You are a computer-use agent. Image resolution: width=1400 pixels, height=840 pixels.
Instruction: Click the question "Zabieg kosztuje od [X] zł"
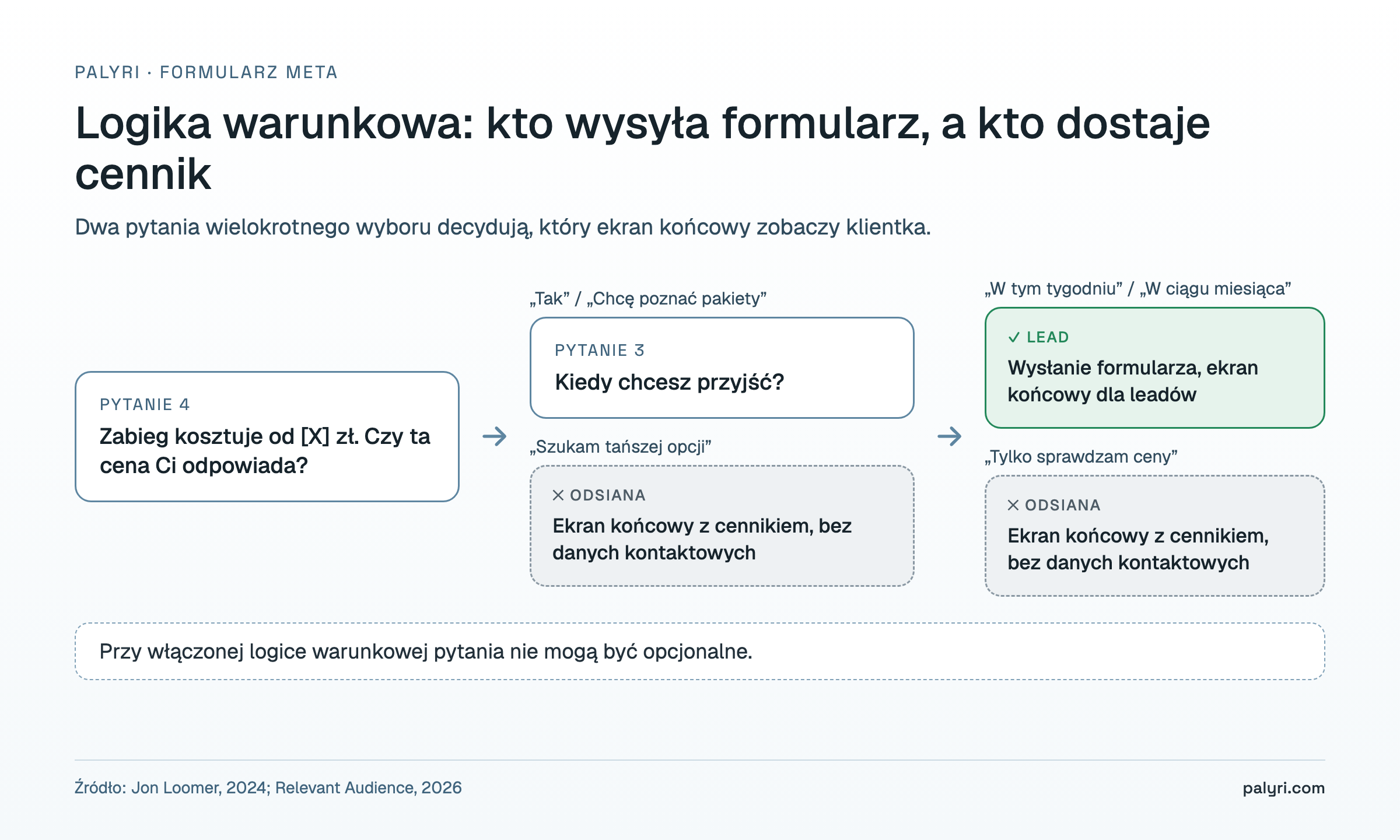point(228,436)
